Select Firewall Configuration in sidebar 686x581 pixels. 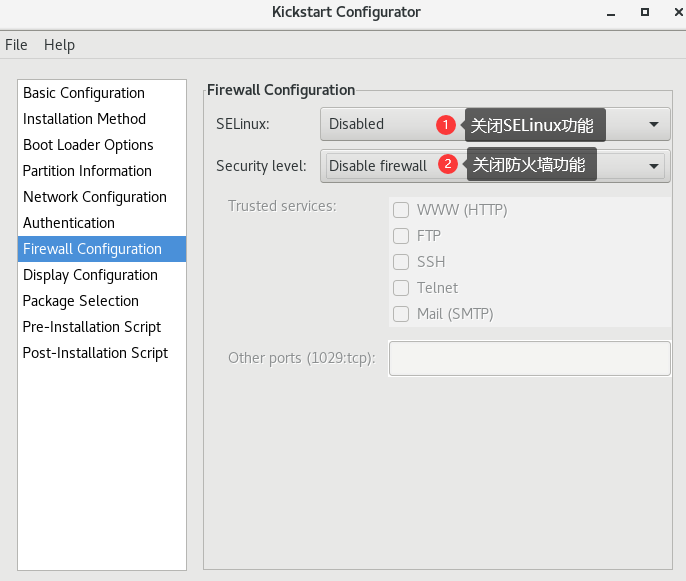(102, 249)
